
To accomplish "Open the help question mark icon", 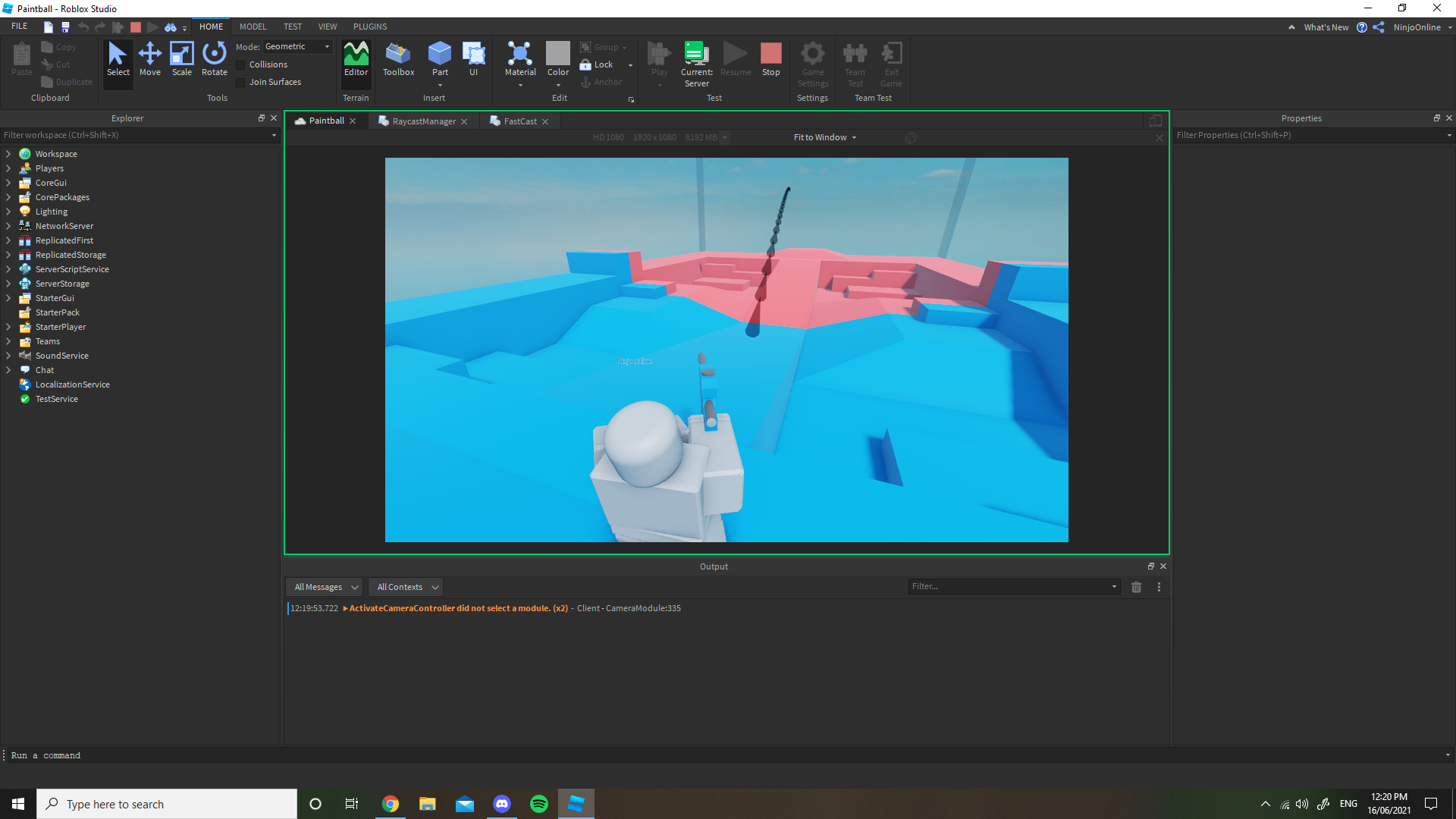I will point(1362,27).
